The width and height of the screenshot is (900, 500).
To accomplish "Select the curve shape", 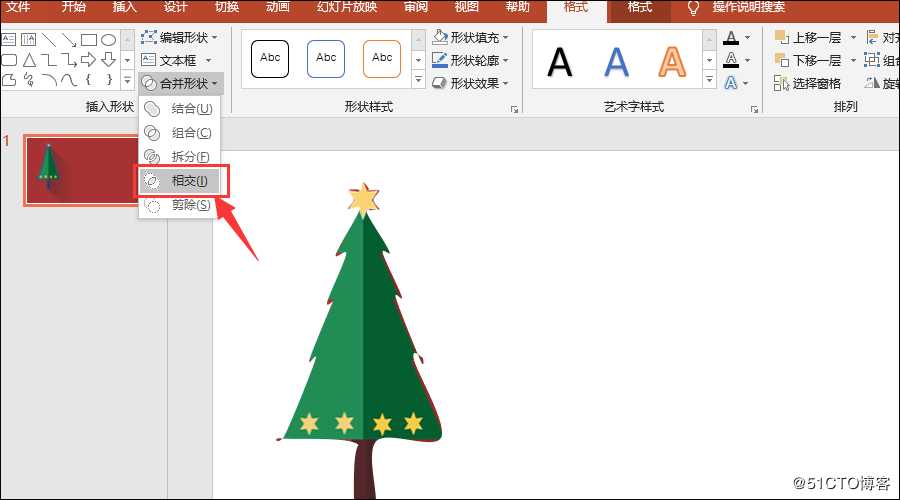I will pos(69,80).
